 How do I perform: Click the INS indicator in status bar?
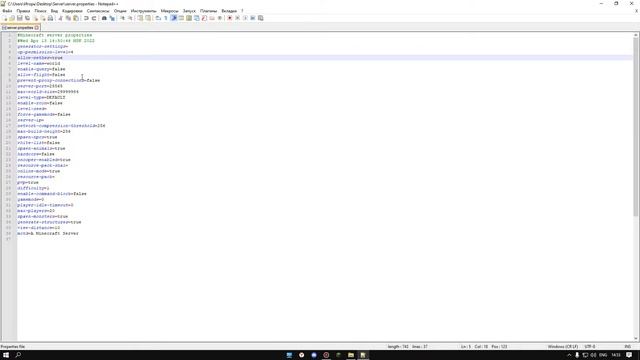[x=628, y=347]
